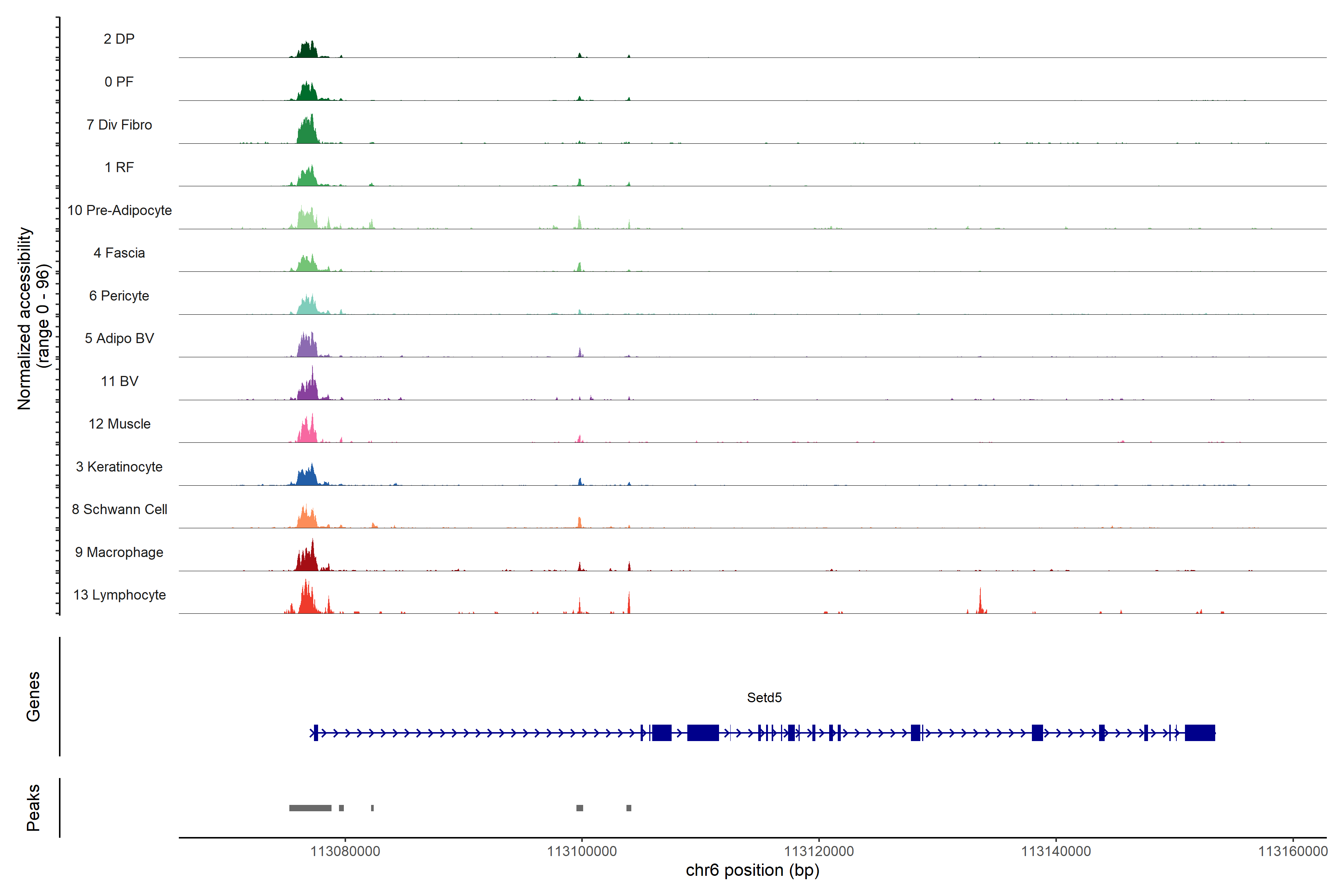Click the 6 Pericyte track label

[x=119, y=295]
